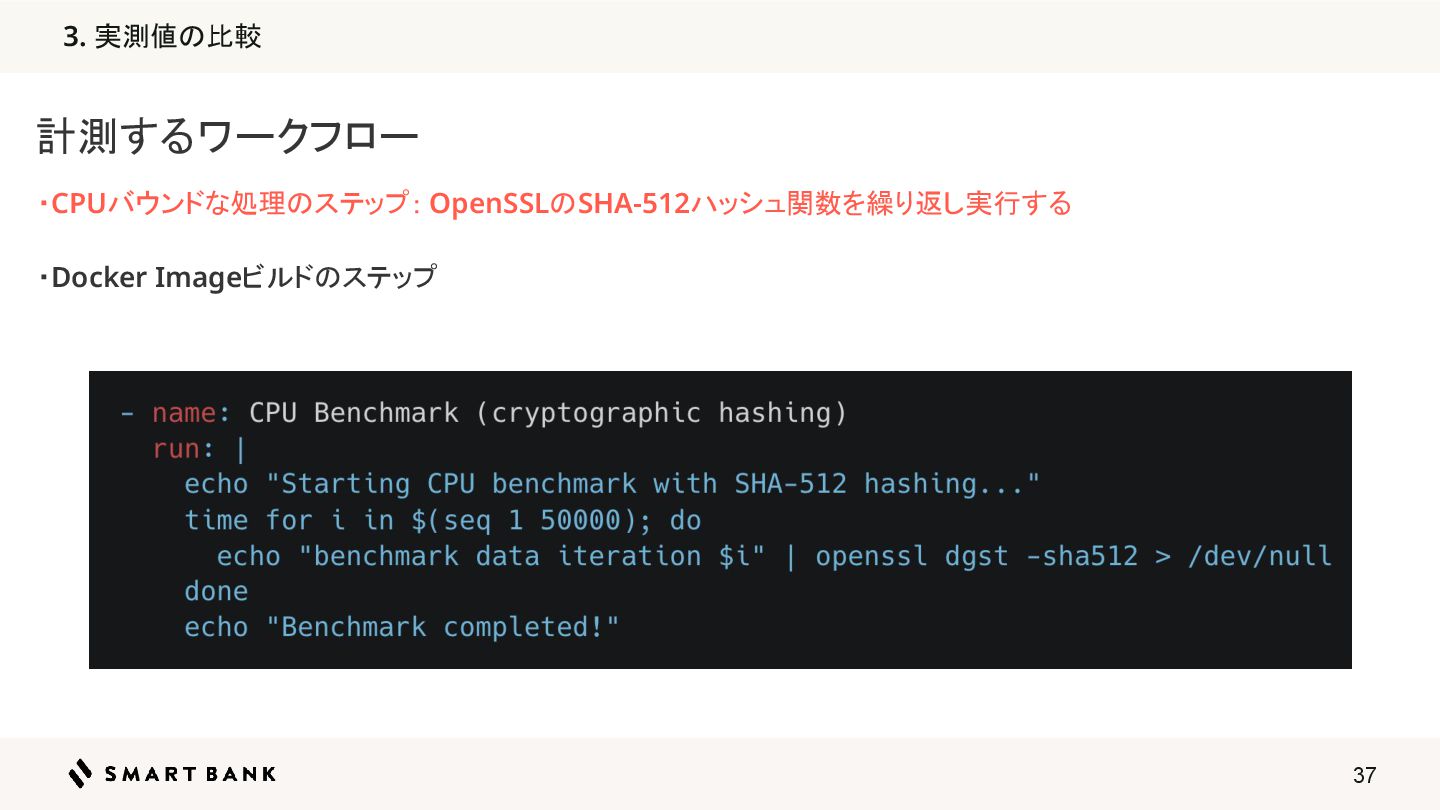Click the done keyword in the code

tap(216, 591)
